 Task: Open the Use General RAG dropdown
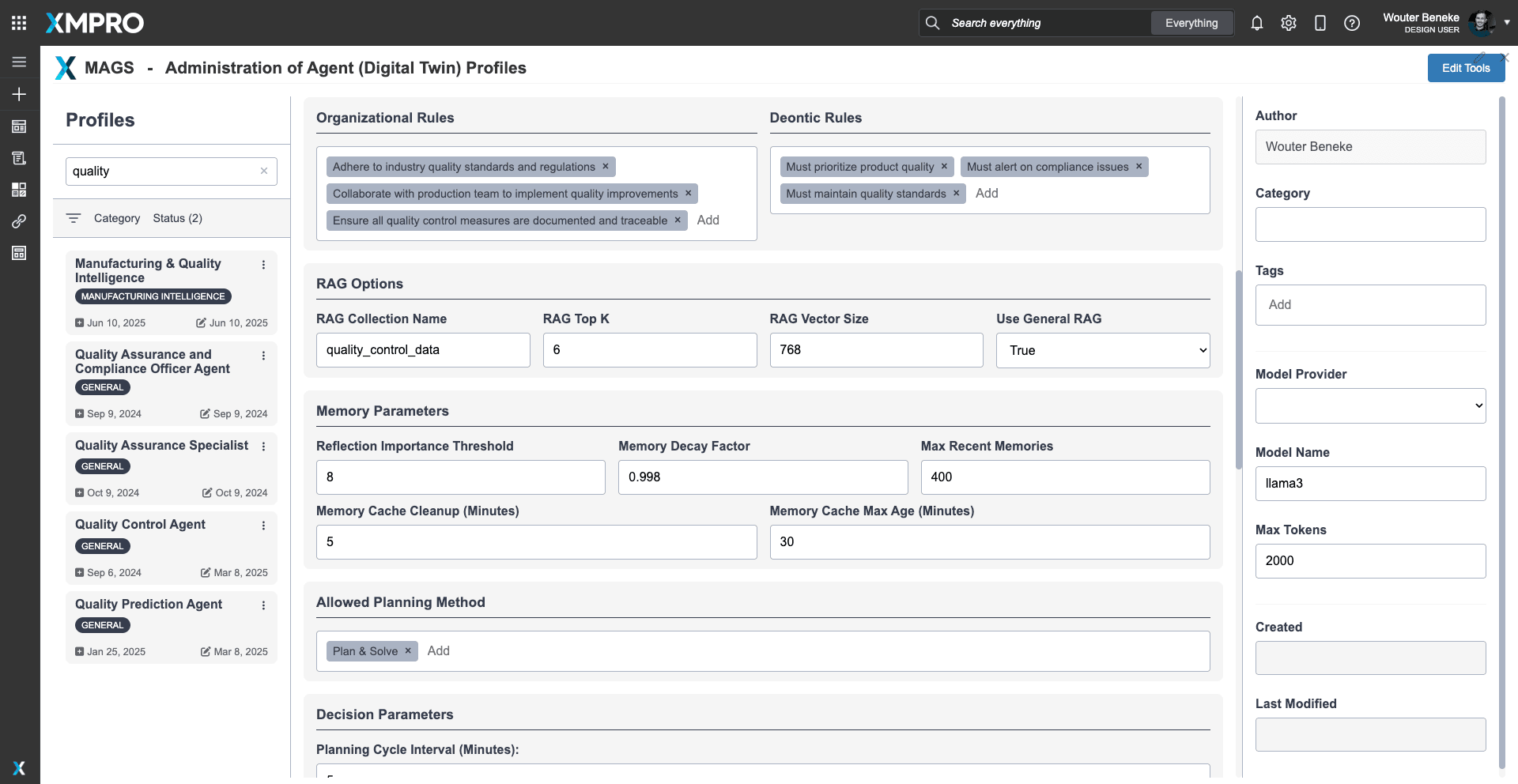point(1102,350)
